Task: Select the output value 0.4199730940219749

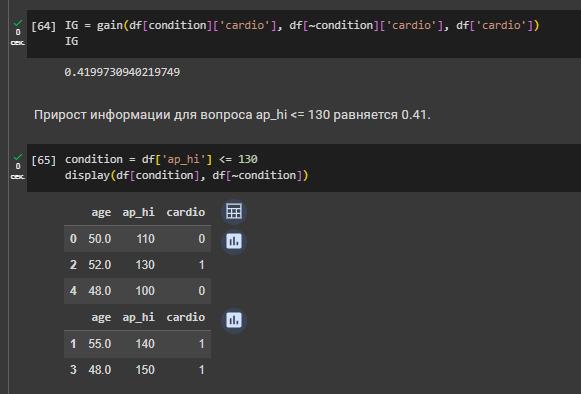Action: [122, 72]
